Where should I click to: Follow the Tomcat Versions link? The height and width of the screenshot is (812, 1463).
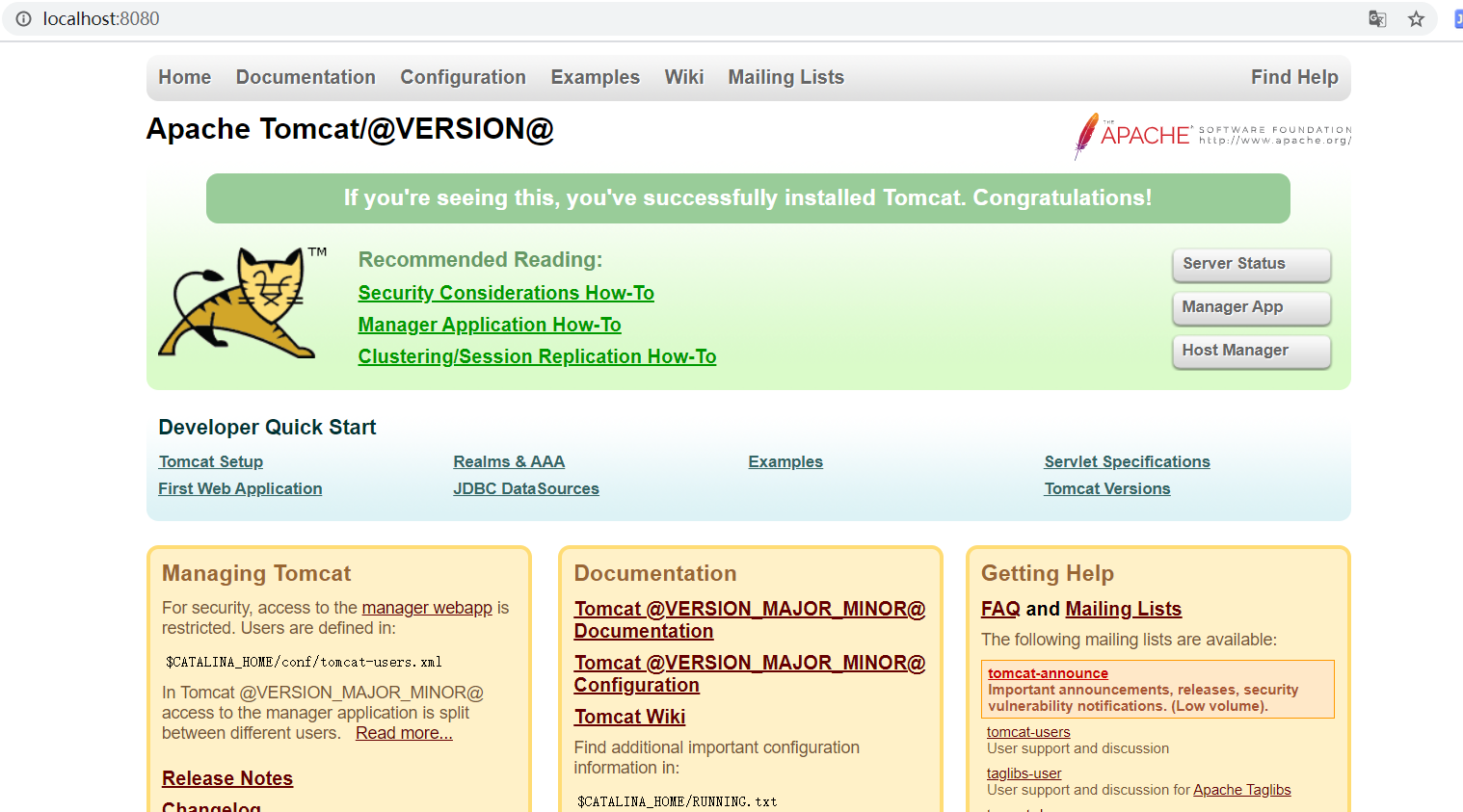pos(1107,489)
